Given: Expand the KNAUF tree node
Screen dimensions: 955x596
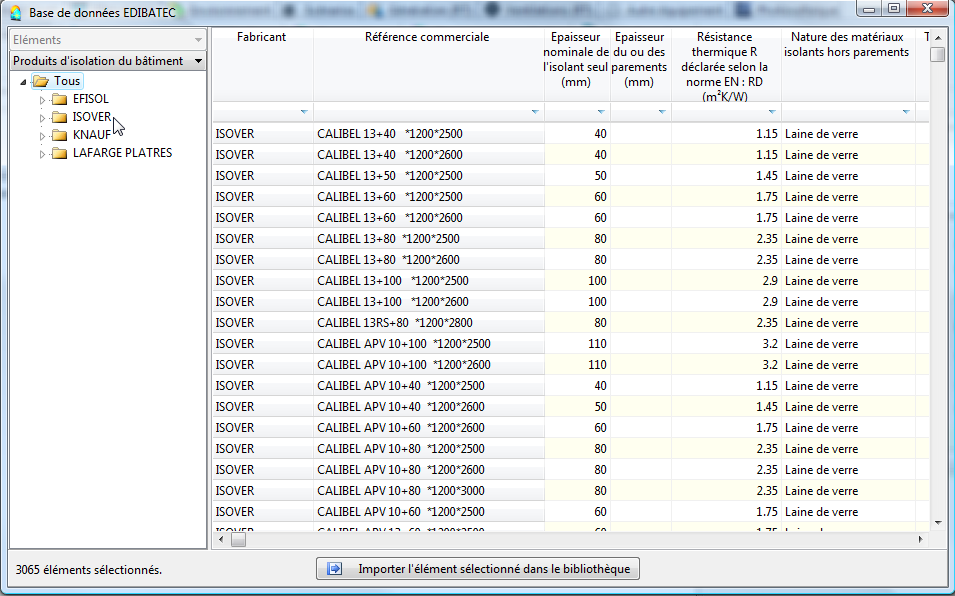Looking at the screenshot, I should [42, 136].
